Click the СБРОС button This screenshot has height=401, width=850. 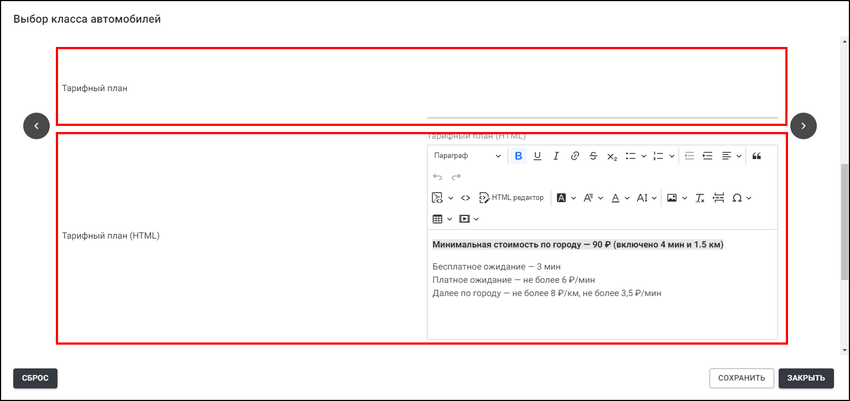tap(35, 378)
